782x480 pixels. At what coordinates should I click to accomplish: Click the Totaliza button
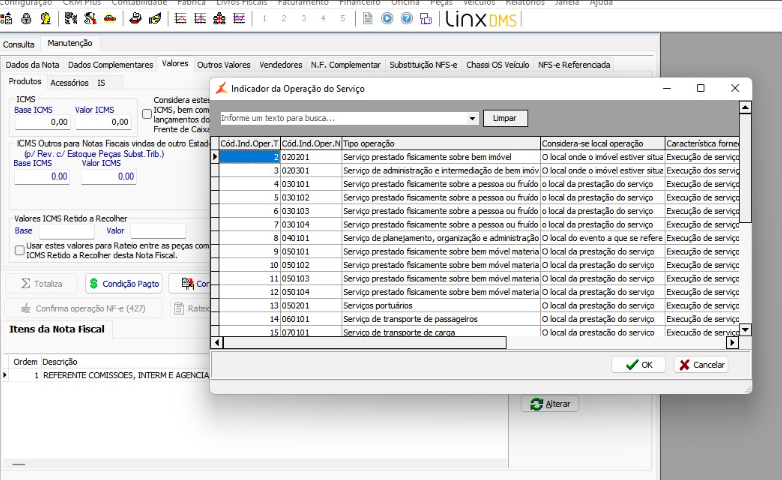click(42, 283)
